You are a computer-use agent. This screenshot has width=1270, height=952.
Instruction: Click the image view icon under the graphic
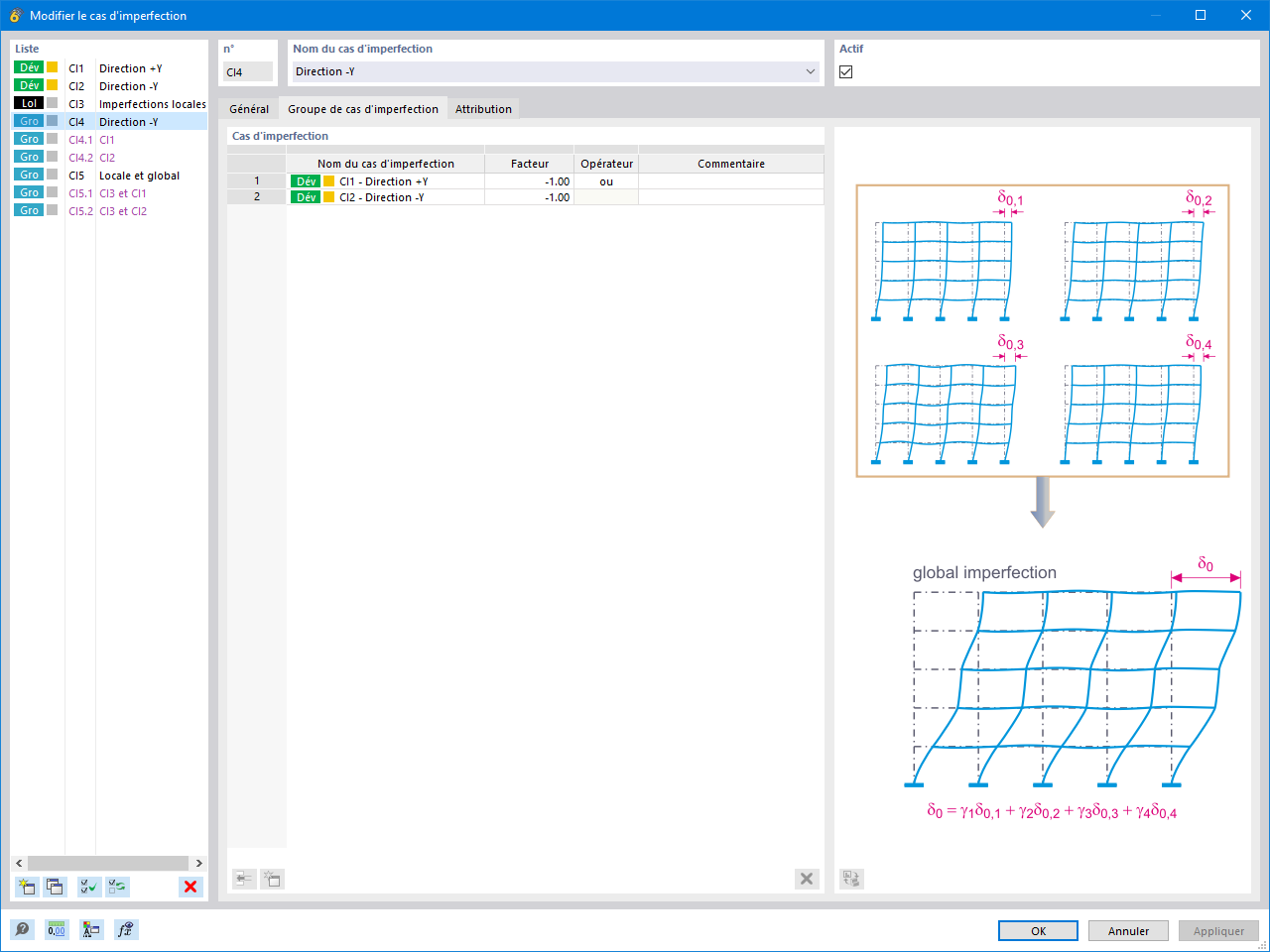pyautogui.click(x=851, y=879)
